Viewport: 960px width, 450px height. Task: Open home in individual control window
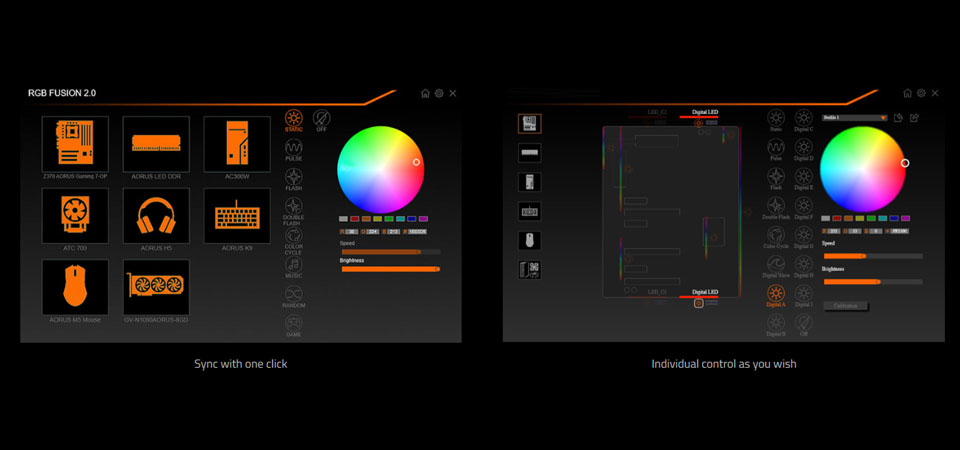(907, 93)
